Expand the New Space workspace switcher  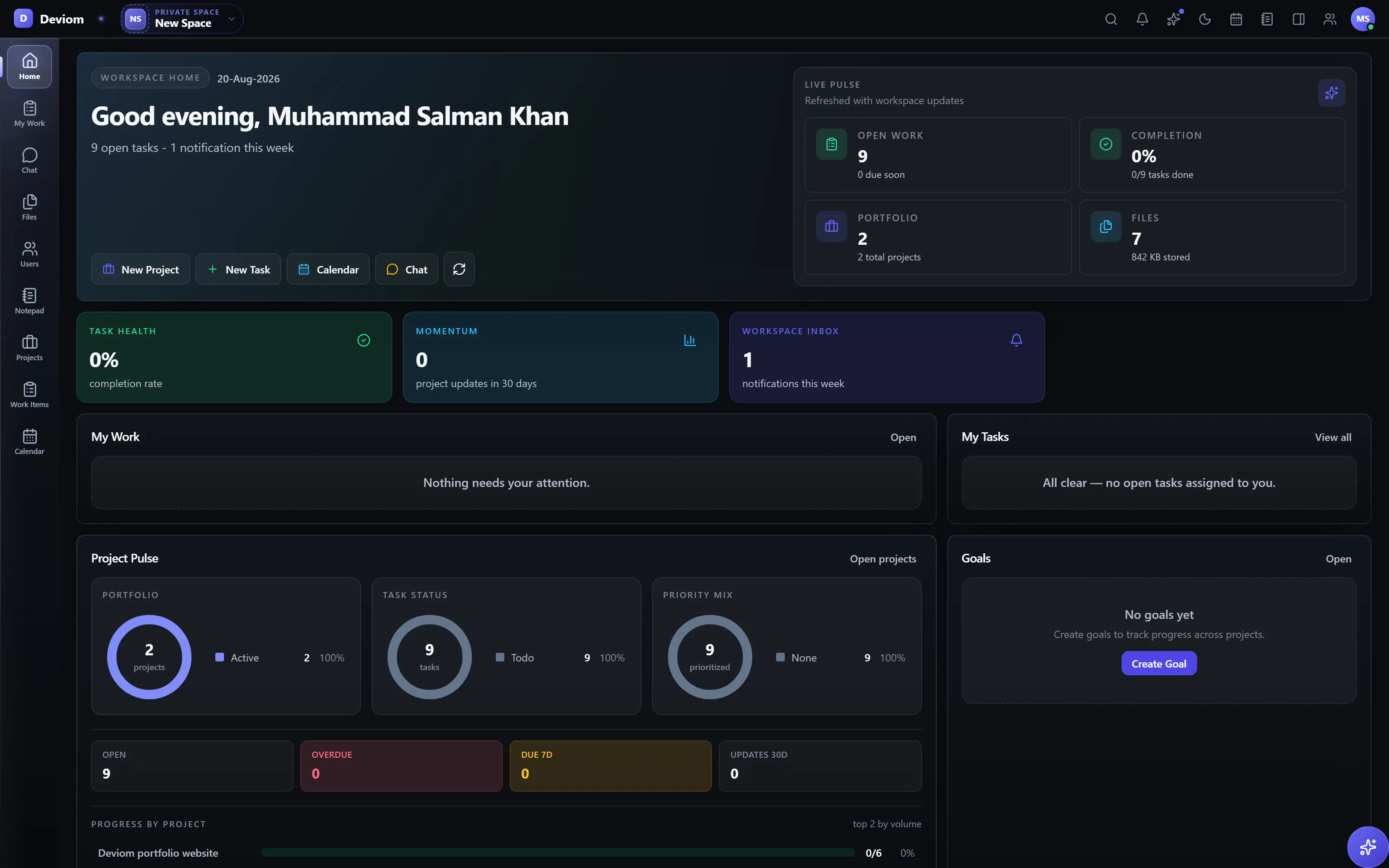pyautogui.click(x=181, y=18)
